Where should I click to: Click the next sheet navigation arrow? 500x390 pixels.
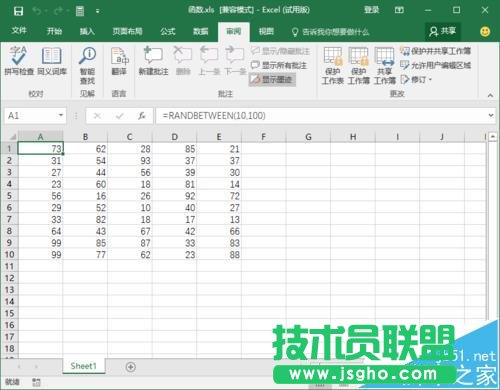pyautogui.click(x=36, y=367)
